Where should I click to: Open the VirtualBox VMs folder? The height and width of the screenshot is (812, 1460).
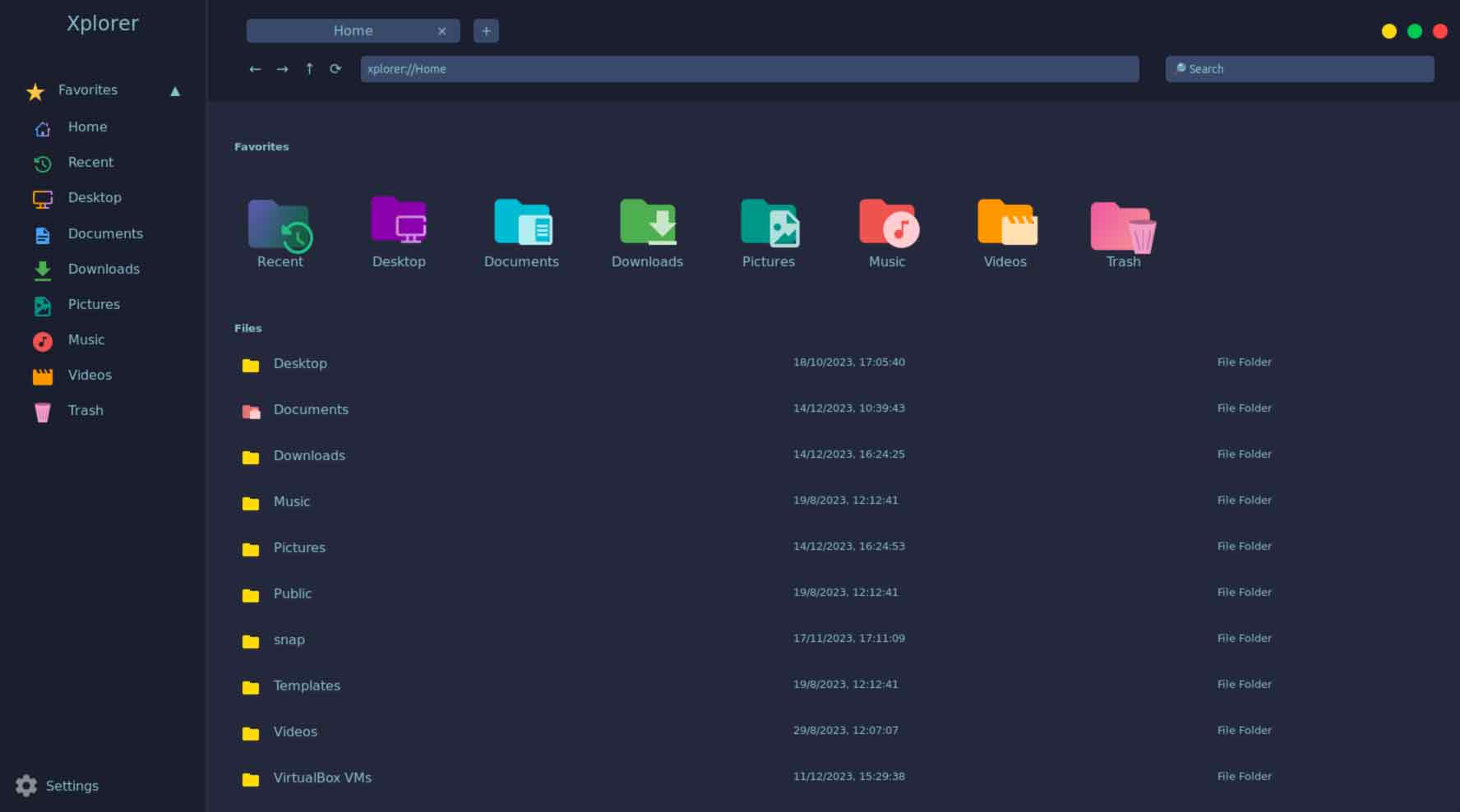click(321, 777)
